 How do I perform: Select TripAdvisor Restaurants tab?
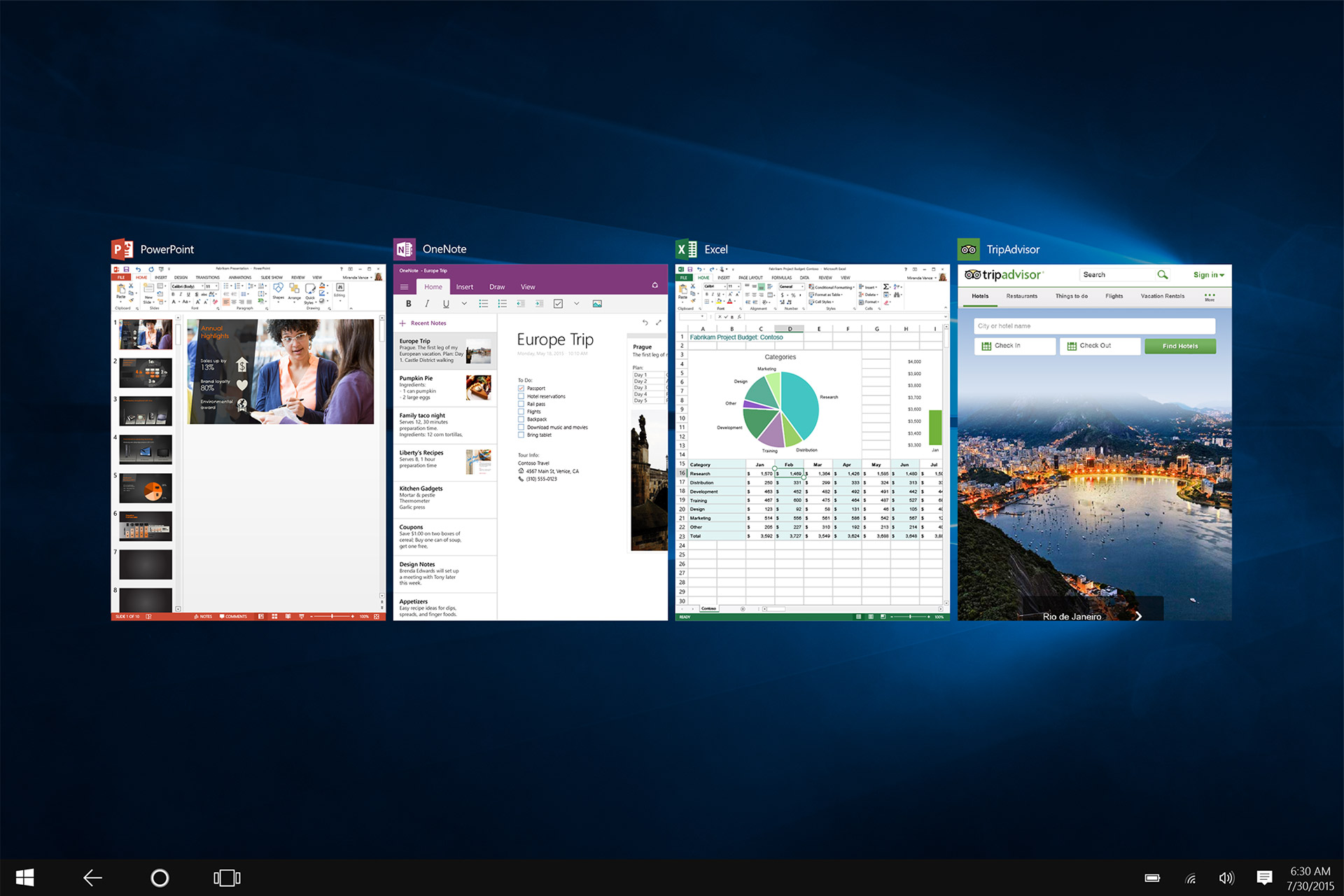point(1022,296)
